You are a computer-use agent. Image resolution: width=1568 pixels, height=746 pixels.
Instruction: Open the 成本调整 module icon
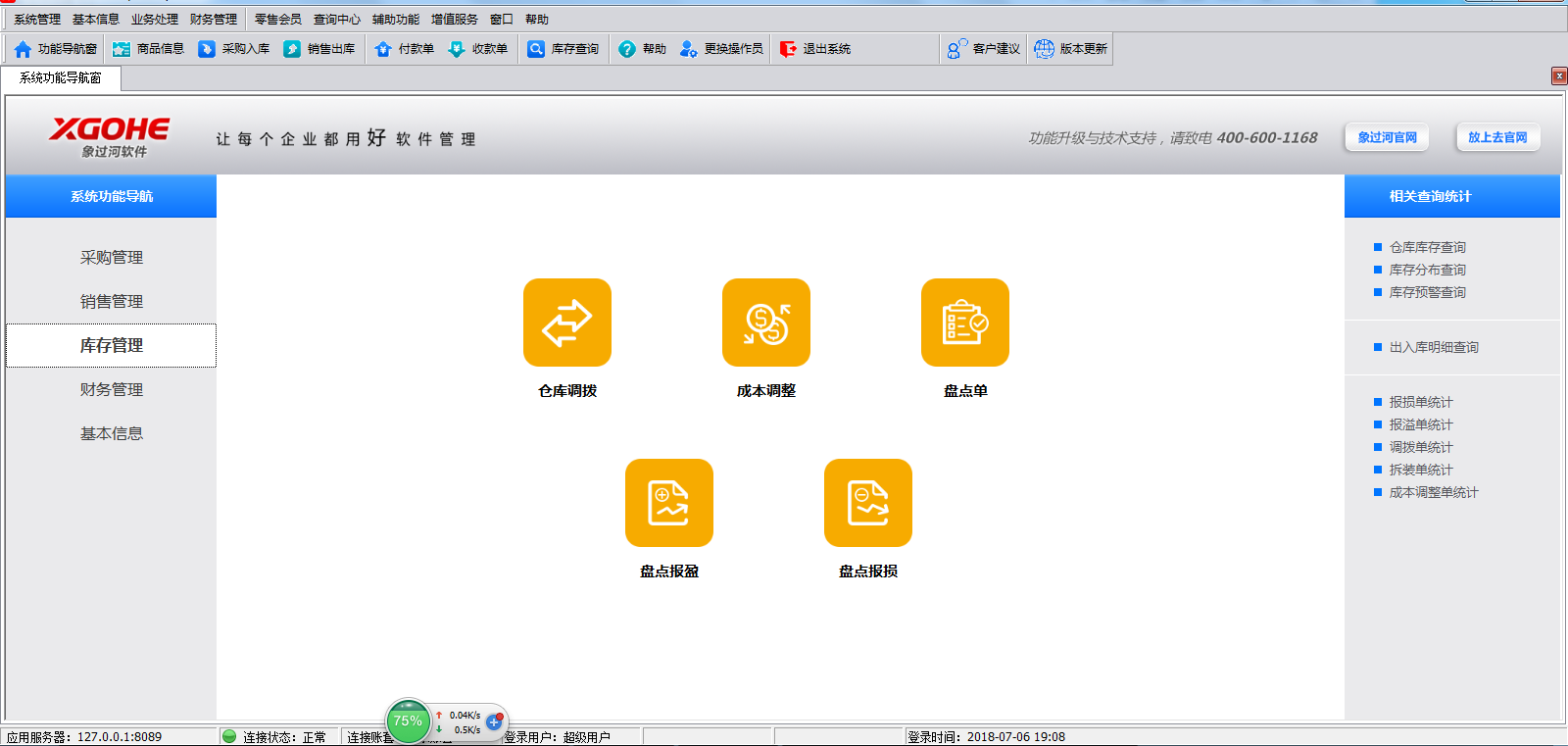(x=766, y=323)
